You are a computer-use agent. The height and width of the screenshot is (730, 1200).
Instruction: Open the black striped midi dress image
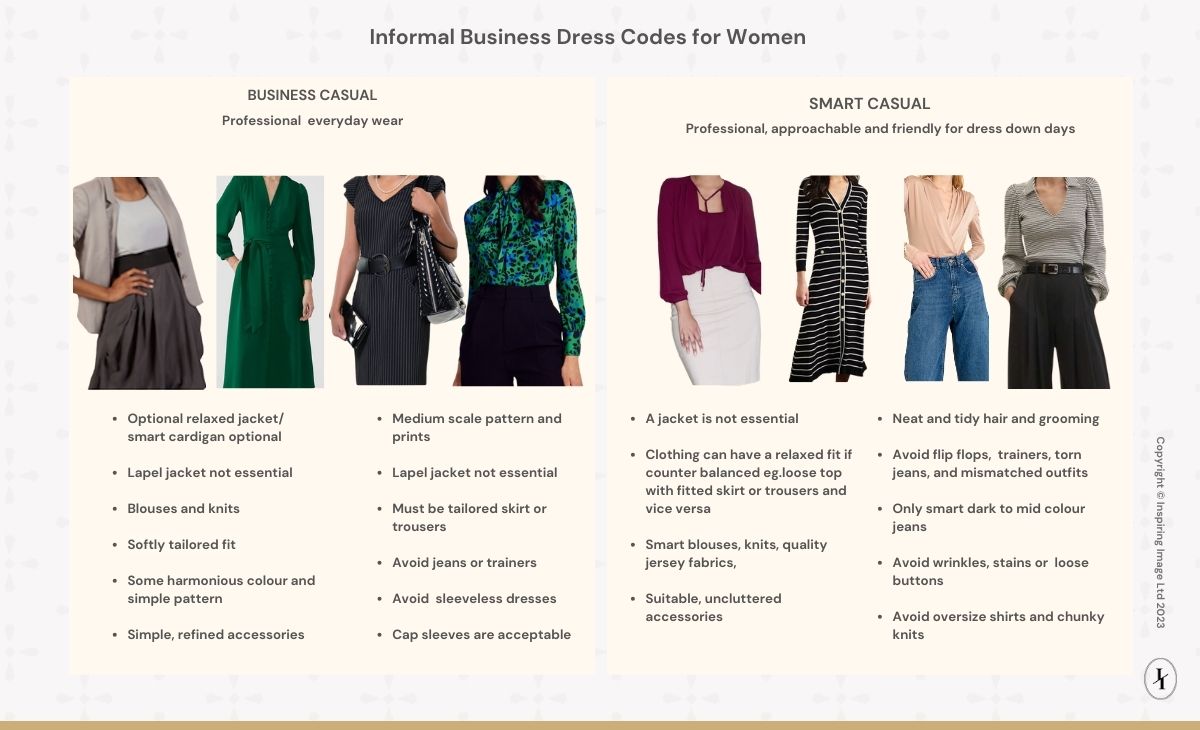tap(835, 280)
